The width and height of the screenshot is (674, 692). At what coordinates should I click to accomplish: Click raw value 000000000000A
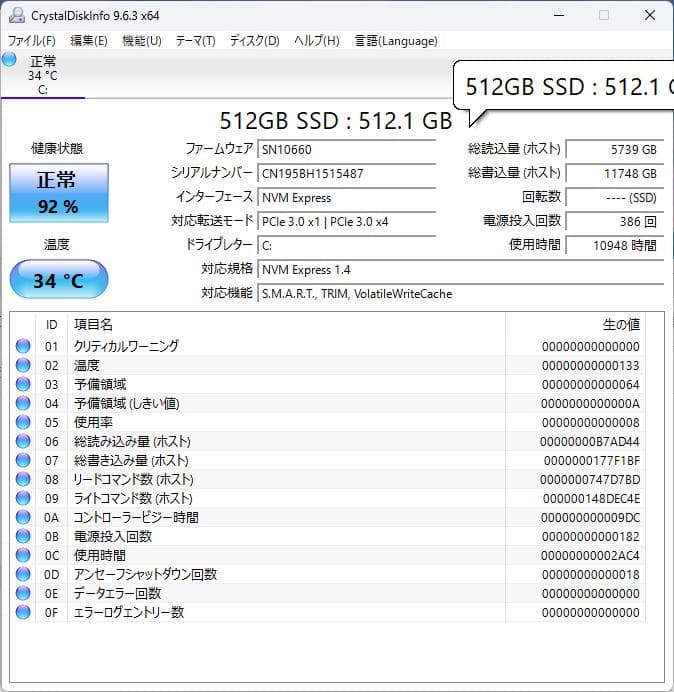590,403
